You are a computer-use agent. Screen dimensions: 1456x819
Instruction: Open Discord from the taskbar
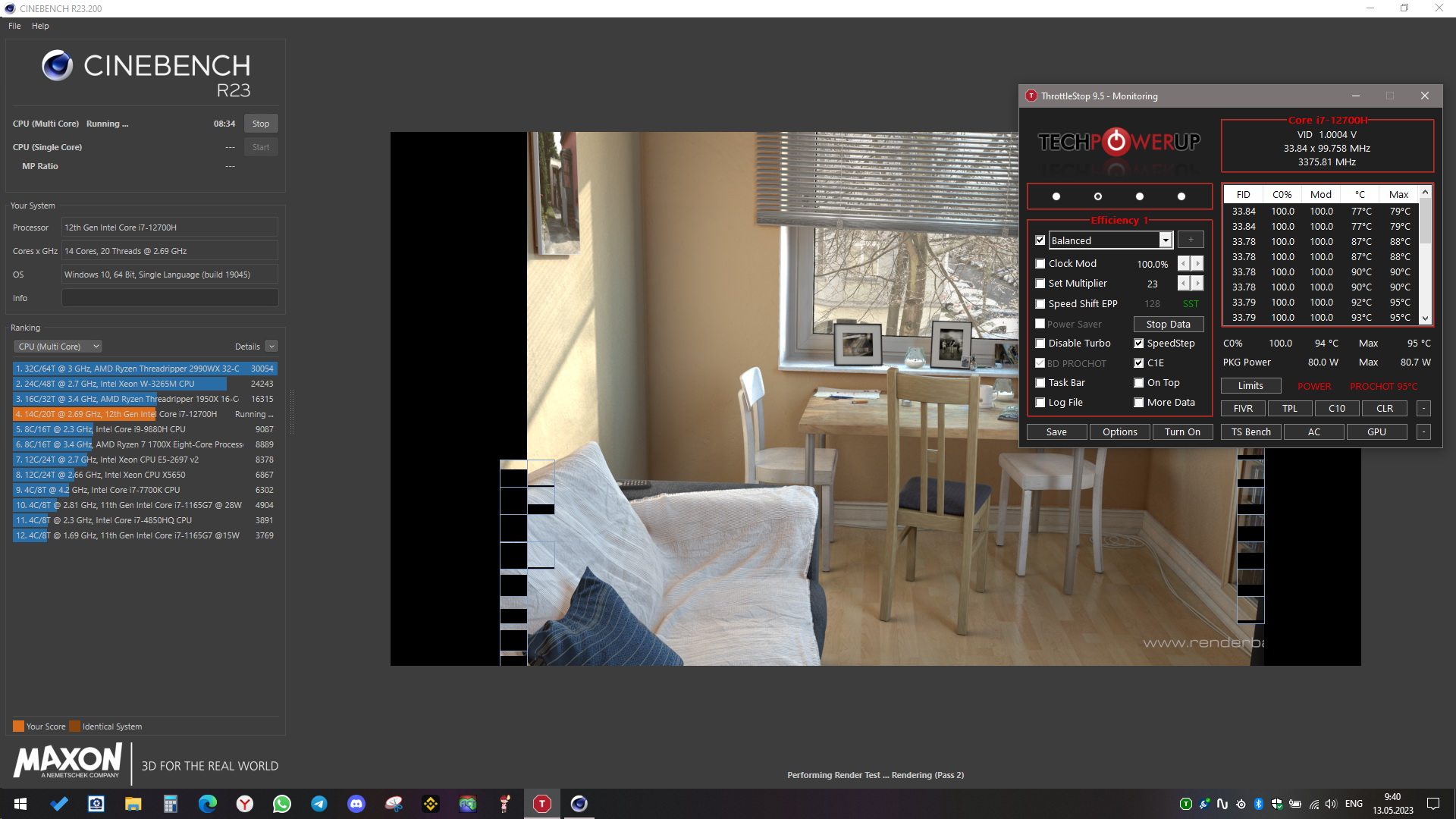(x=356, y=804)
